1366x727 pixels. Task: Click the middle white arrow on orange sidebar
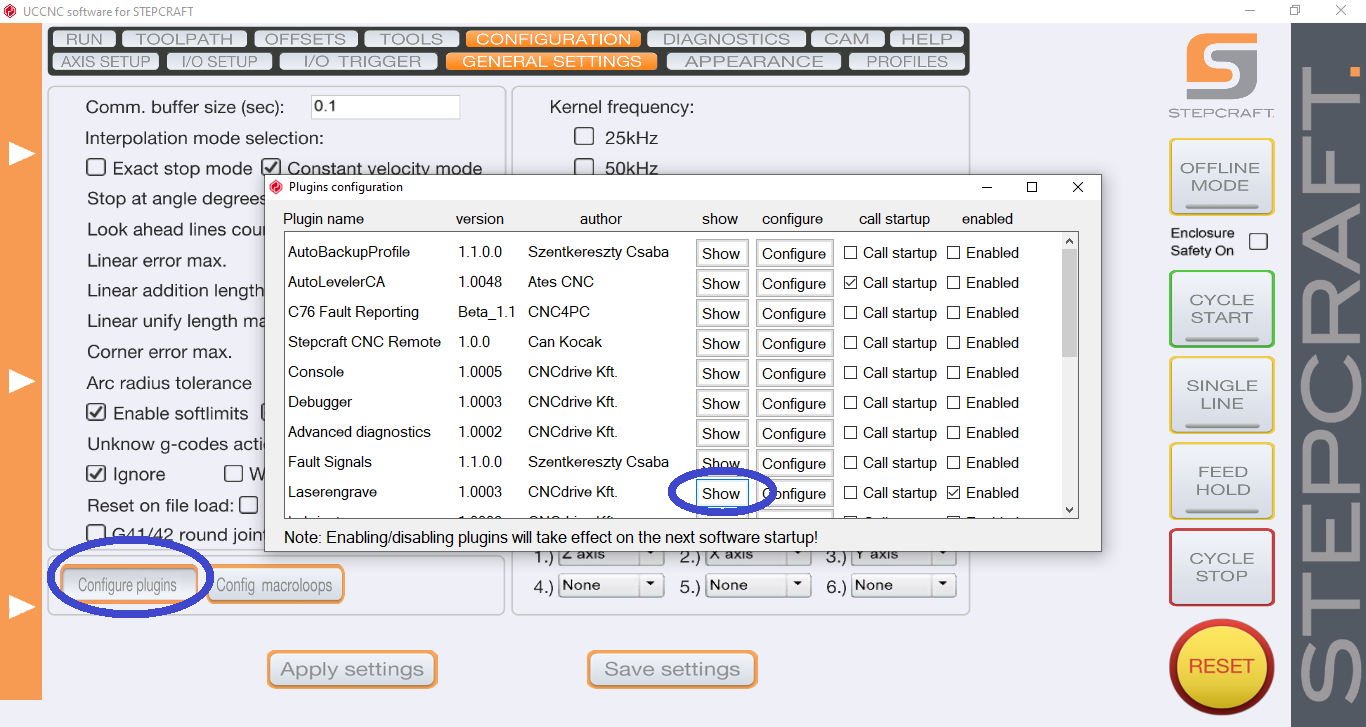[22, 380]
